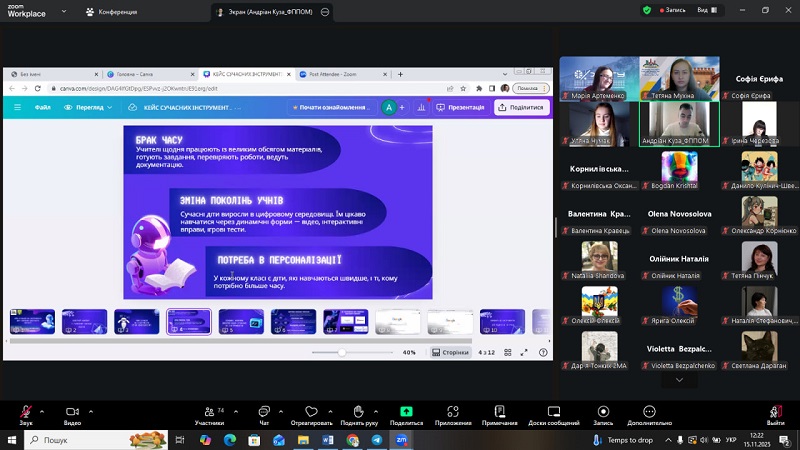Open Zoom reactions menu

point(310,411)
